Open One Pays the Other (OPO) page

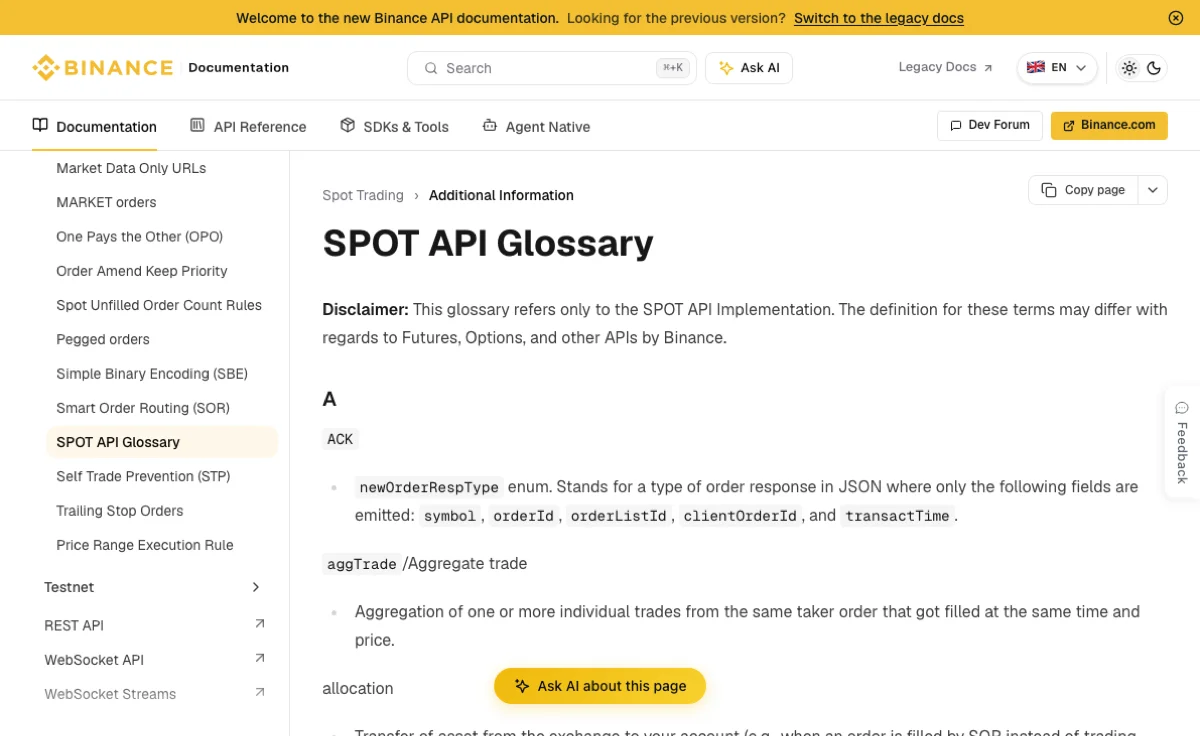(x=139, y=237)
